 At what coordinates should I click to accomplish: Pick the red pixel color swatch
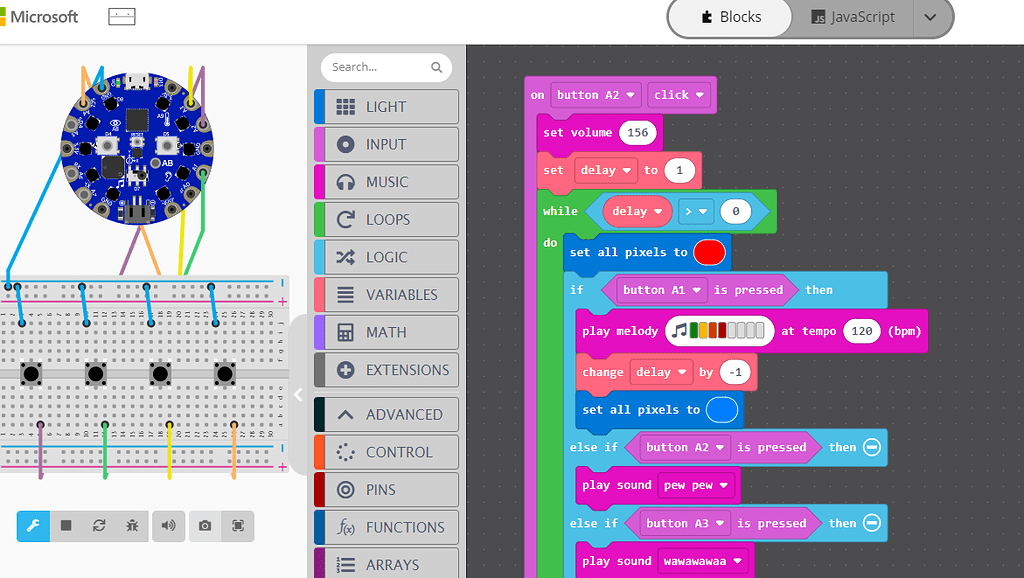(709, 253)
